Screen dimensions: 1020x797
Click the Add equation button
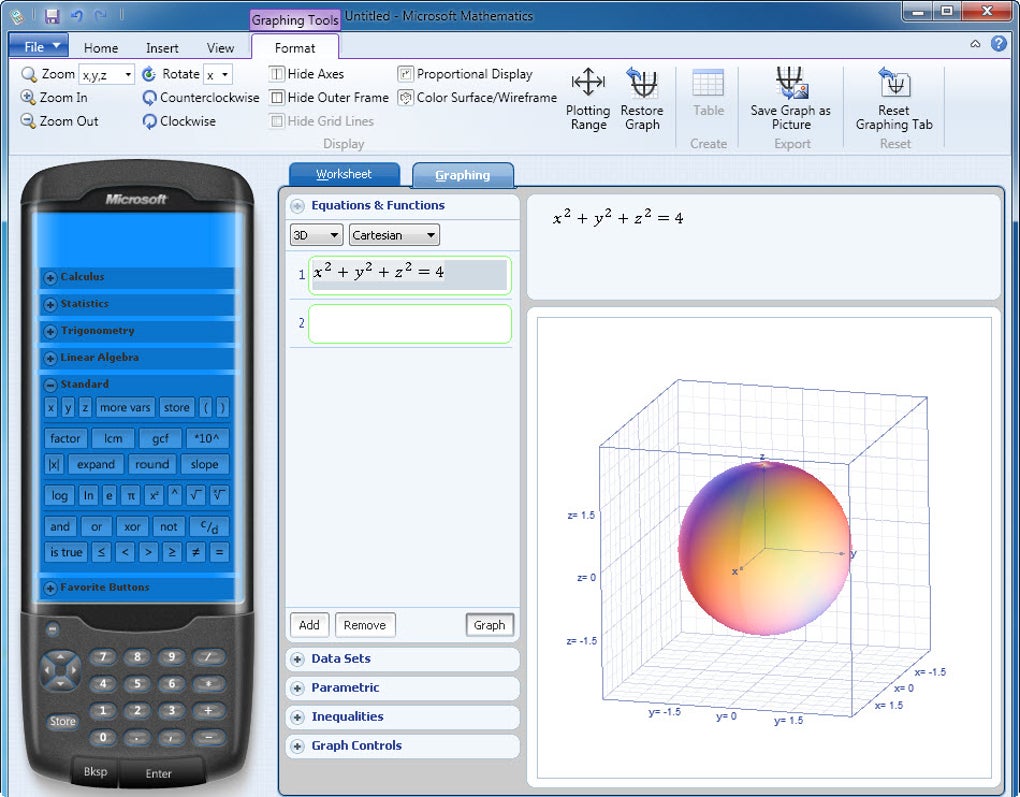(309, 625)
